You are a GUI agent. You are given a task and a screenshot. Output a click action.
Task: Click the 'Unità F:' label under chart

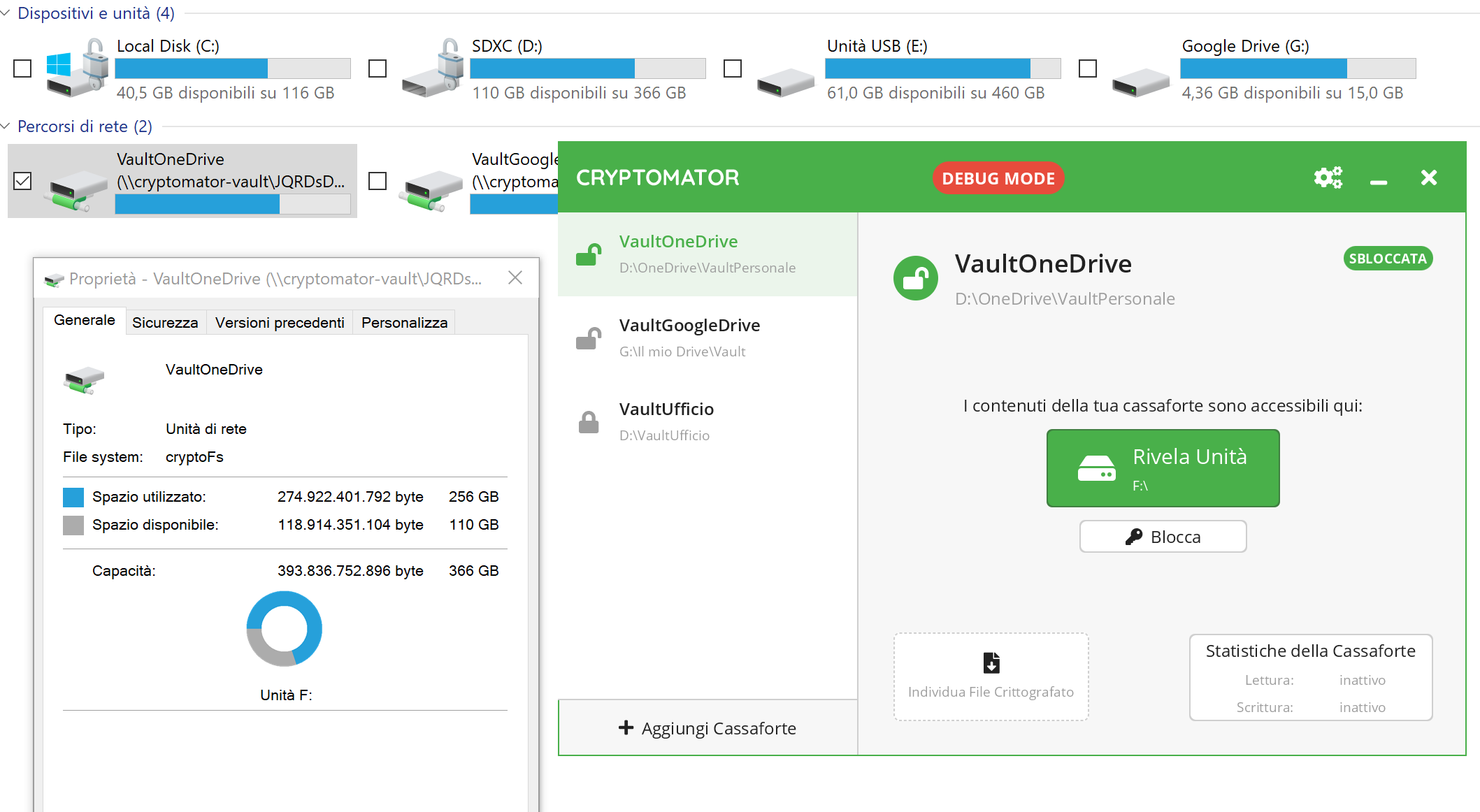coord(286,695)
